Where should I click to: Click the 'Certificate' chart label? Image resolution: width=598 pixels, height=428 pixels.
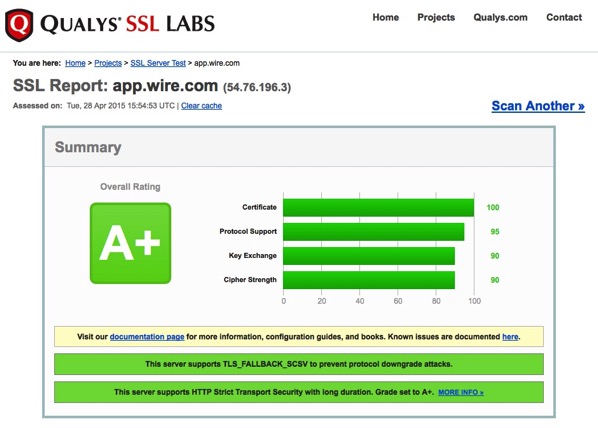[x=259, y=207]
